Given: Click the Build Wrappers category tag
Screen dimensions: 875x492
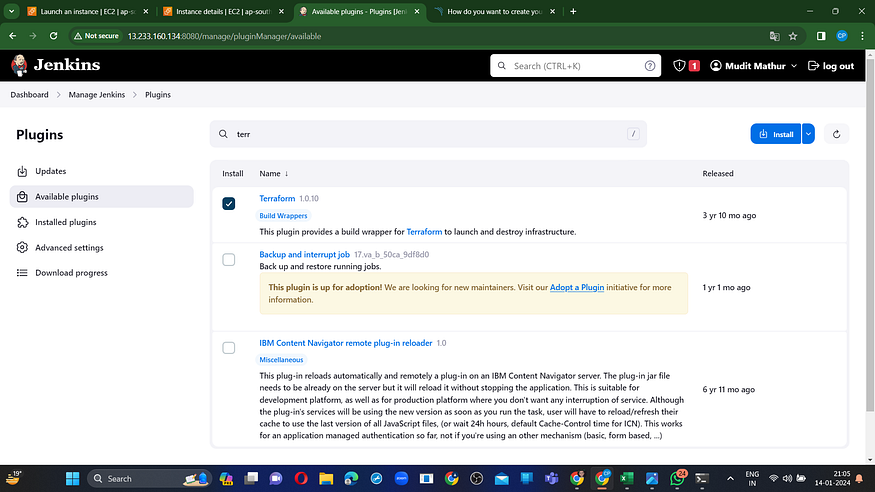Looking at the screenshot, I should [x=283, y=215].
